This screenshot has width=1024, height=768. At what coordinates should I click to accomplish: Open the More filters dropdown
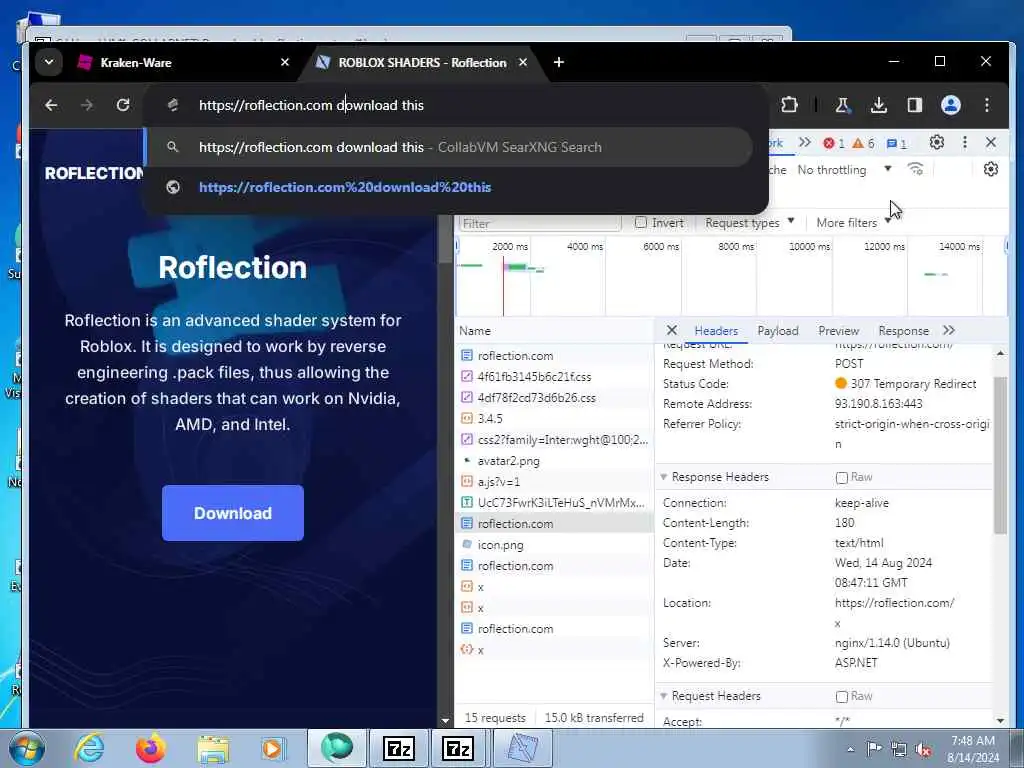[854, 223]
